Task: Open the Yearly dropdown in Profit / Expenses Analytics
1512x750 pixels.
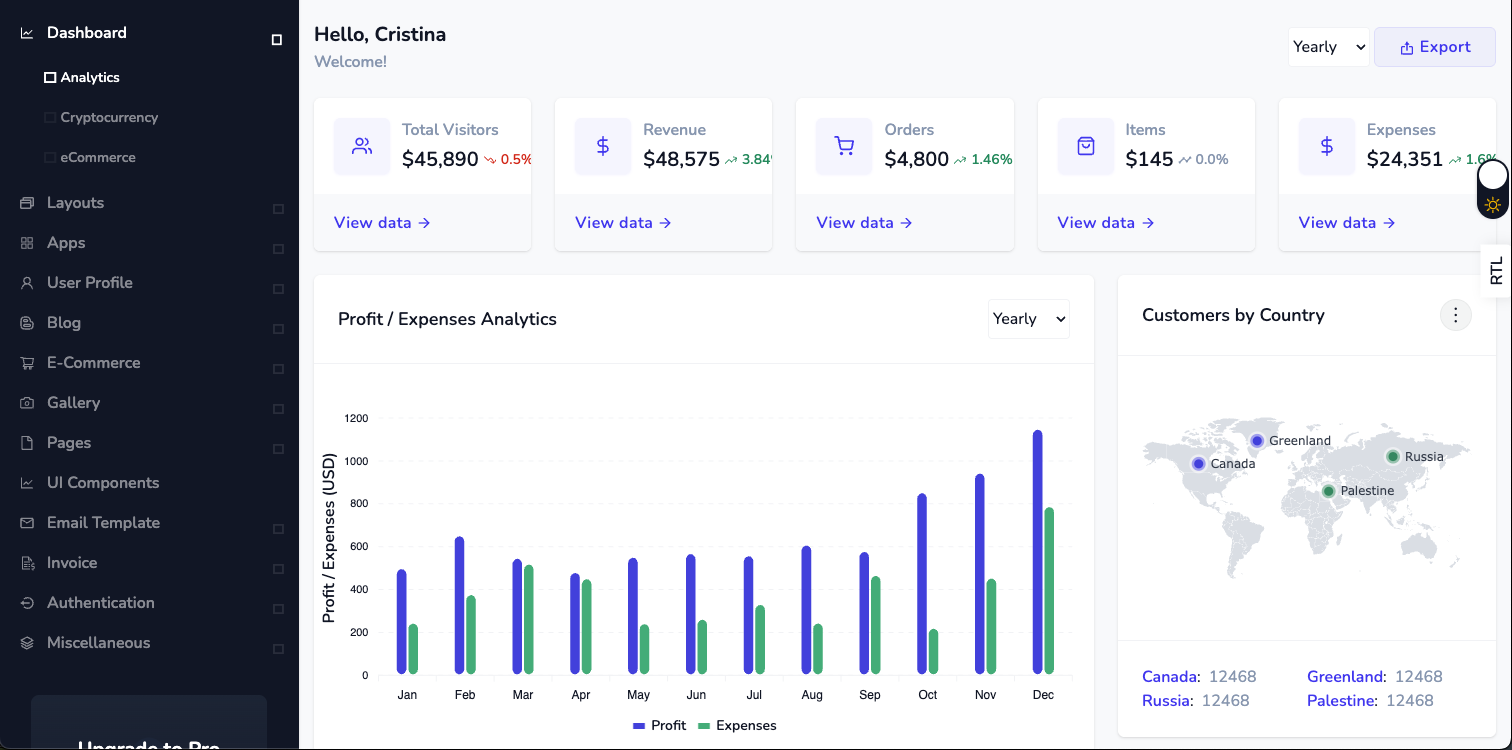Action: click(x=1028, y=319)
